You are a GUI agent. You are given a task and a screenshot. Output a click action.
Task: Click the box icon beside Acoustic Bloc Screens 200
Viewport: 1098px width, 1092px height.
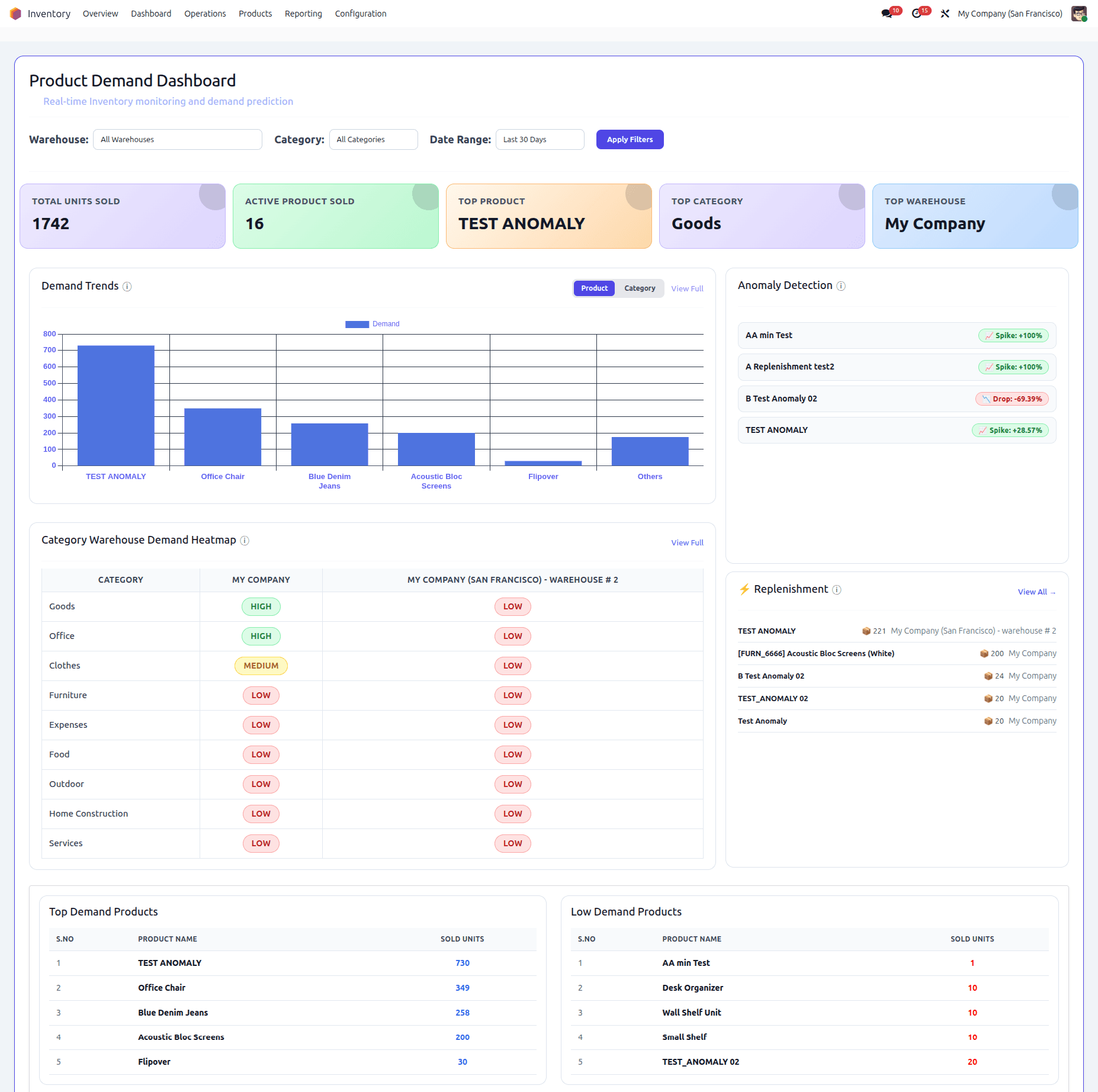tap(984, 654)
